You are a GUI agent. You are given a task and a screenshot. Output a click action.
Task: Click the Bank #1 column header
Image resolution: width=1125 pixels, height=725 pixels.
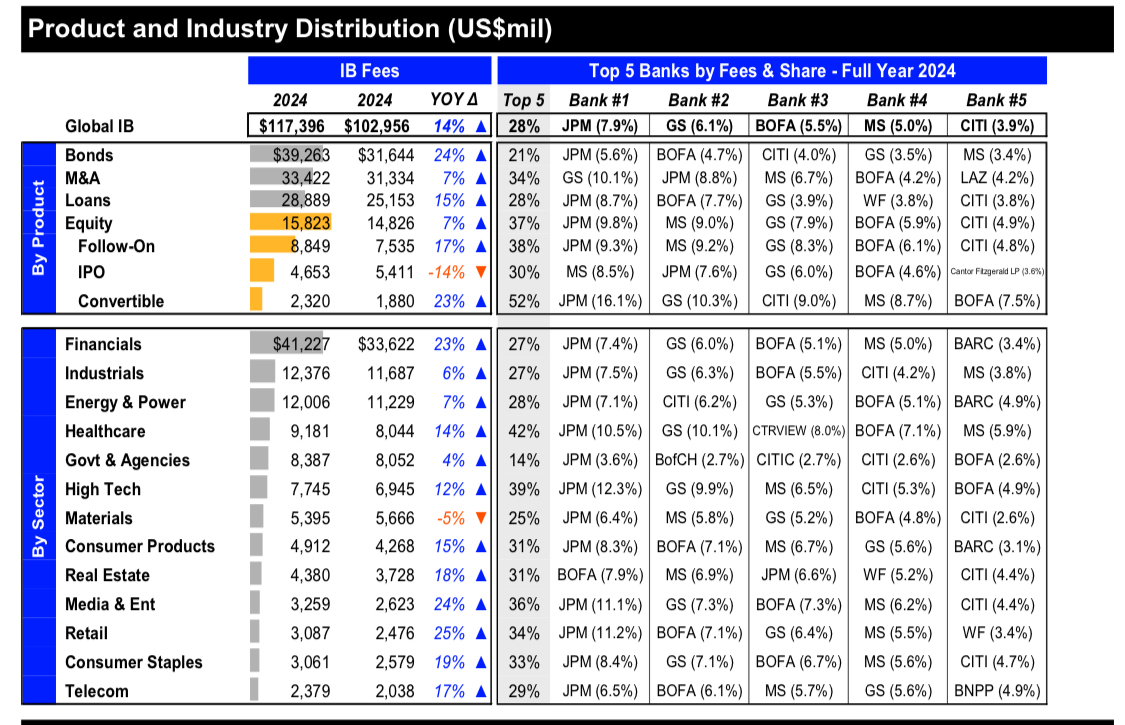pyautogui.click(x=599, y=100)
